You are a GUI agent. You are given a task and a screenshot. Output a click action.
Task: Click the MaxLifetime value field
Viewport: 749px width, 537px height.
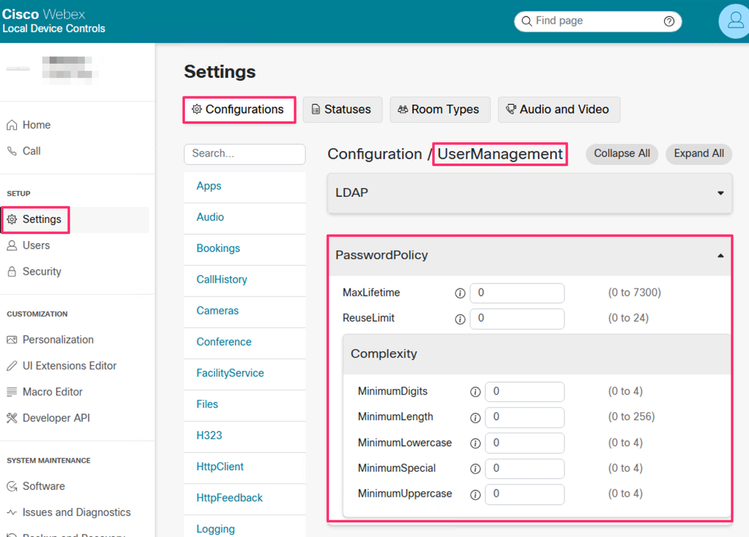pyautogui.click(x=517, y=293)
